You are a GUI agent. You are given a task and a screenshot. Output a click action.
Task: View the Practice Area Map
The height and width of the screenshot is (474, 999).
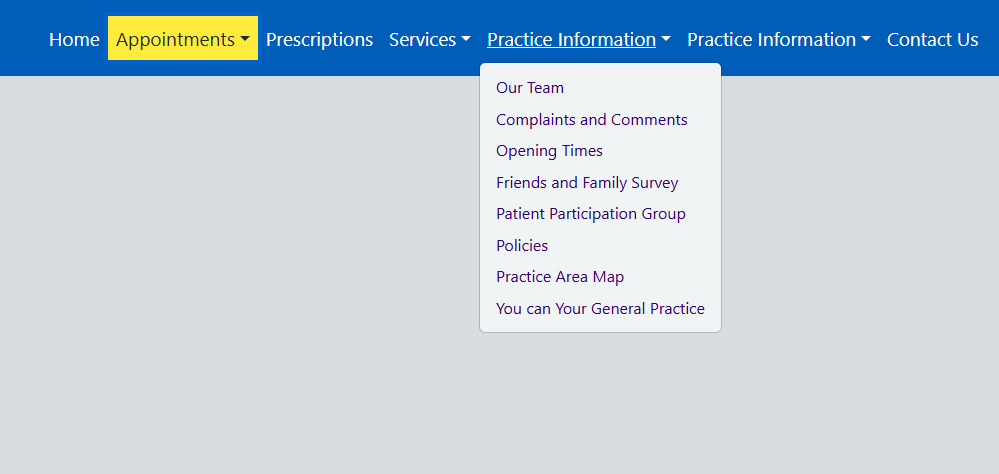click(x=560, y=277)
